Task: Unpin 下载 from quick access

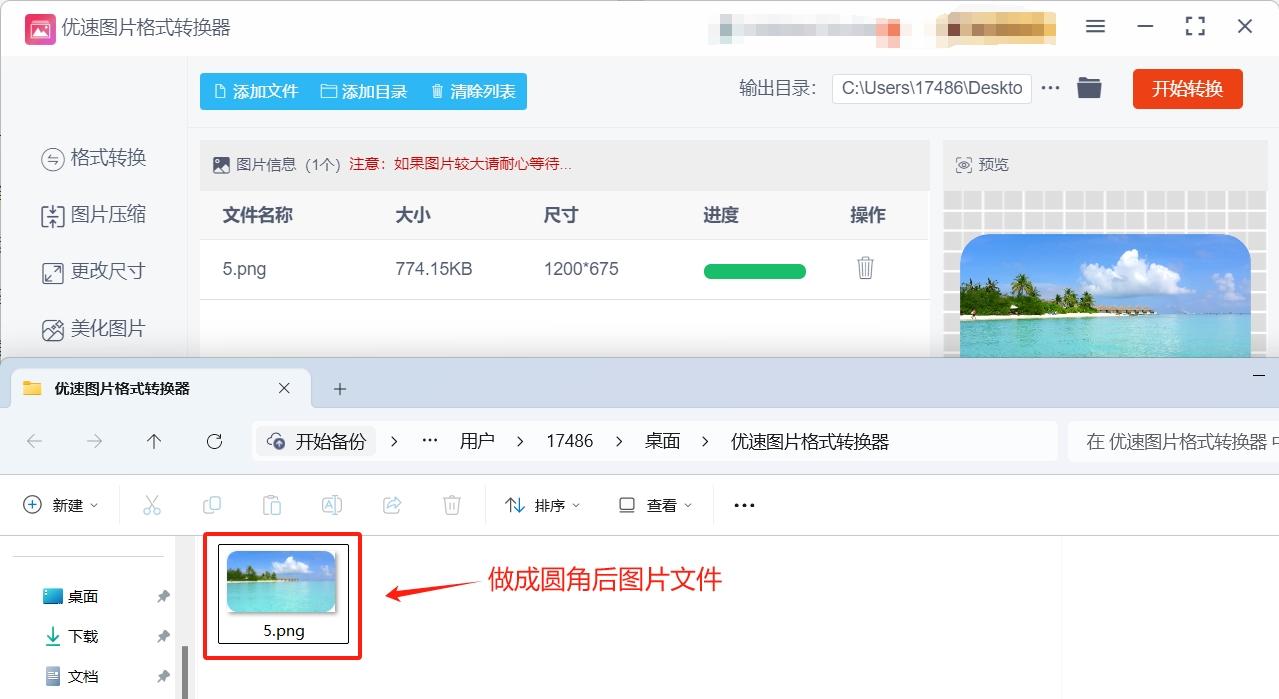Action: pyautogui.click(x=163, y=635)
